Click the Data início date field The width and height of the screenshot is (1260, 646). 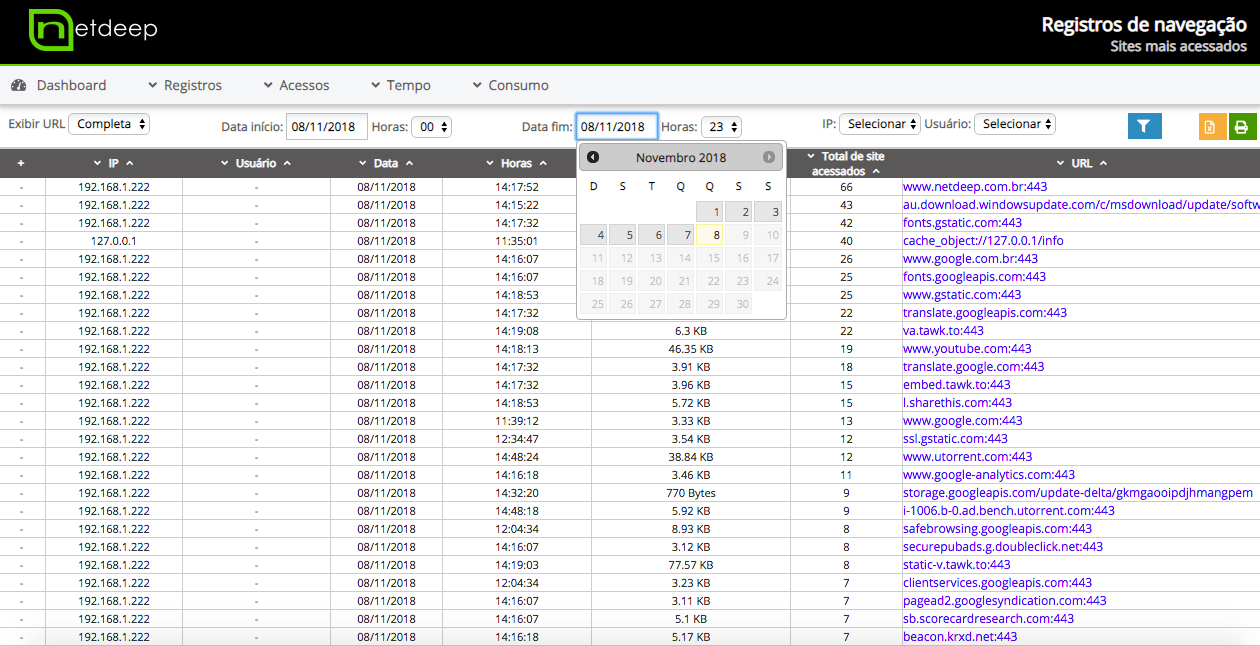[326, 127]
